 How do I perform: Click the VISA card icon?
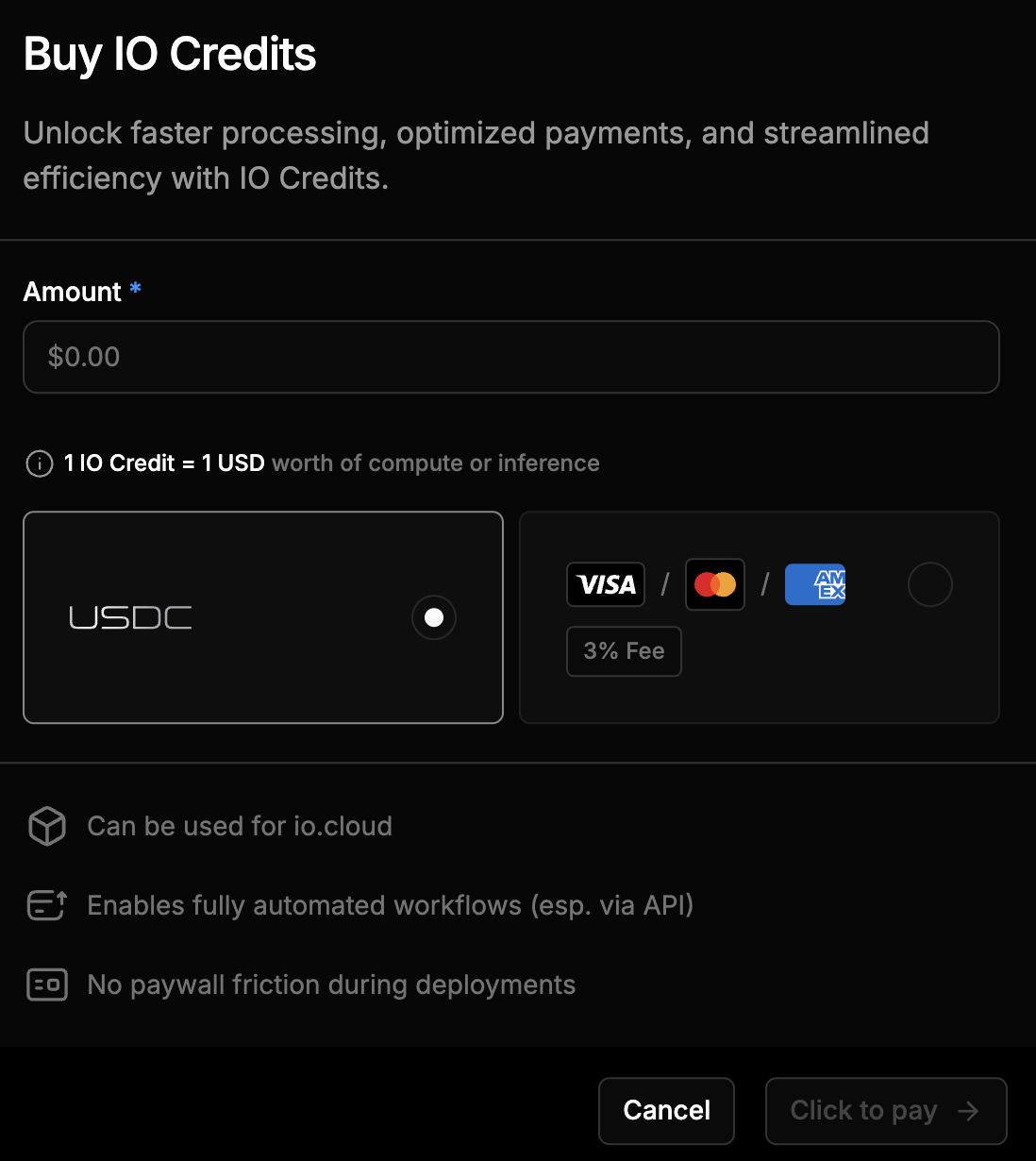pyautogui.click(x=605, y=584)
